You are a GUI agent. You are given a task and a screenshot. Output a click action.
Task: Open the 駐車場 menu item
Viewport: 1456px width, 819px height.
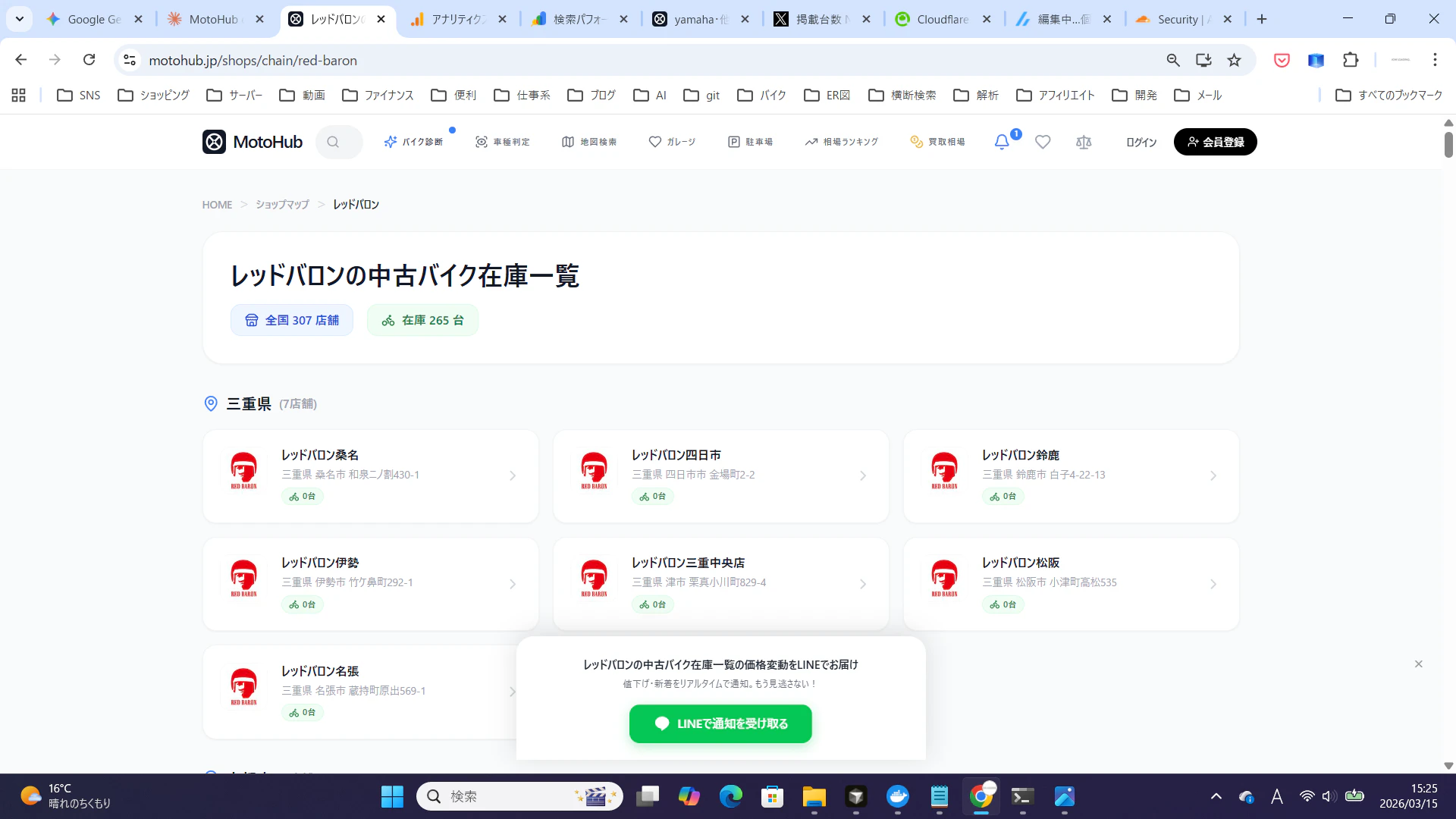point(750,142)
